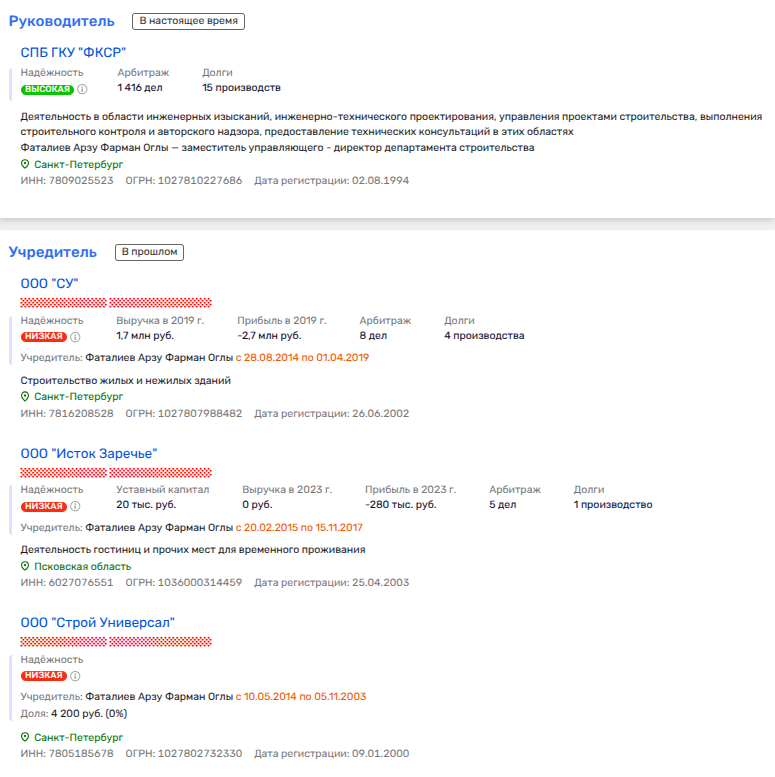Open ООО "Исток Заречье" company profile
The width and height of the screenshot is (775, 777).
click(89, 453)
